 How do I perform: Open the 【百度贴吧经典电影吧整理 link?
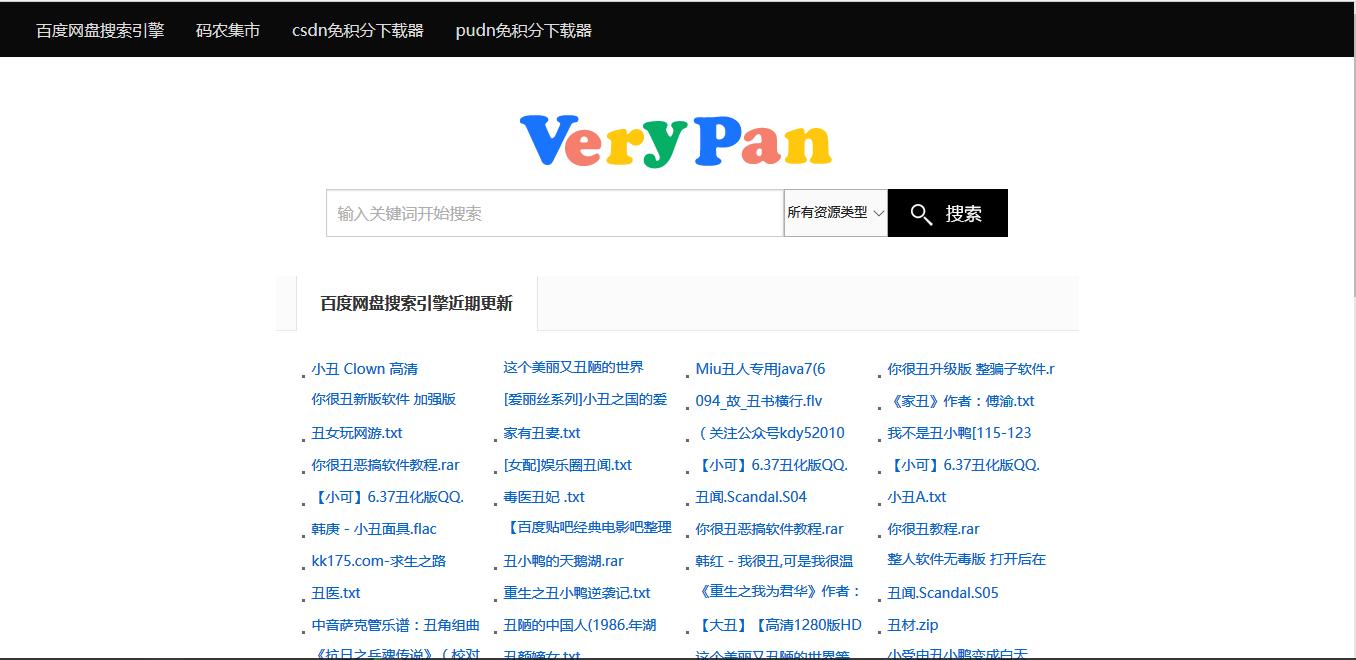(x=588, y=527)
